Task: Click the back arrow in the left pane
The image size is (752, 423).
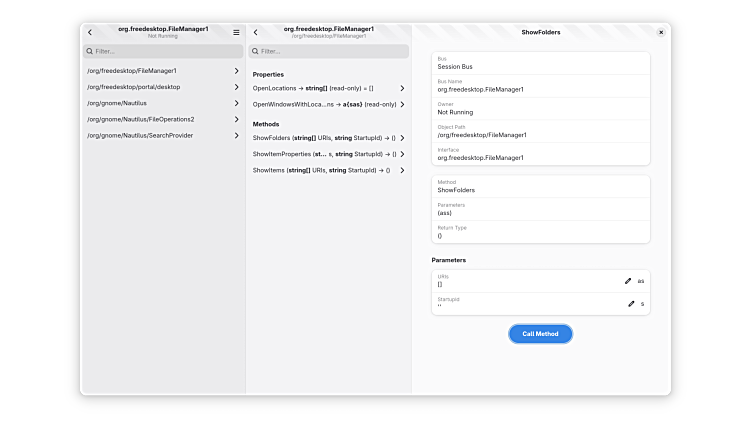Action: click(90, 32)
